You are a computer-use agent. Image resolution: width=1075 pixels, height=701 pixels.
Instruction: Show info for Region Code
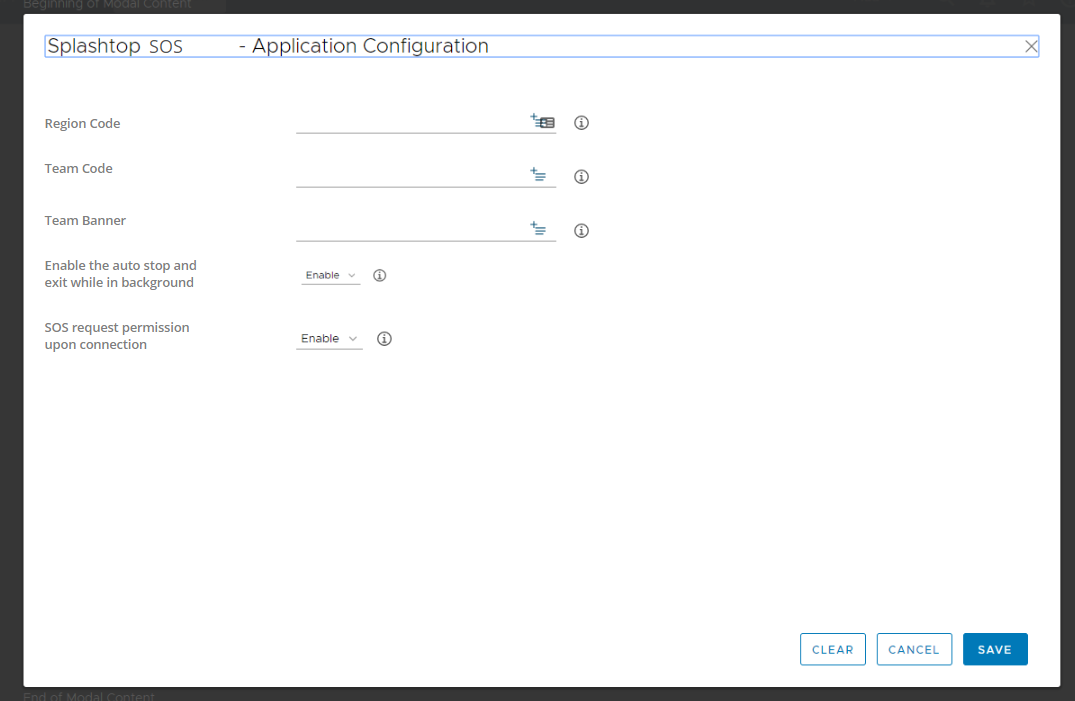pyautogui.click(x=581, y=123)
